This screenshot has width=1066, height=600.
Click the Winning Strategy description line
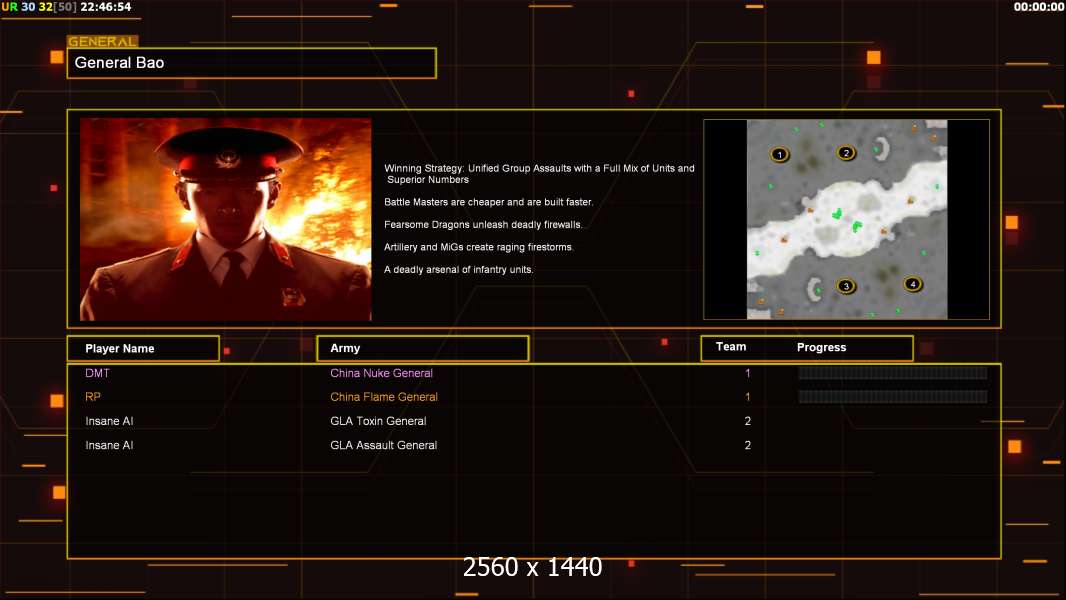click(x=539, y=174)
